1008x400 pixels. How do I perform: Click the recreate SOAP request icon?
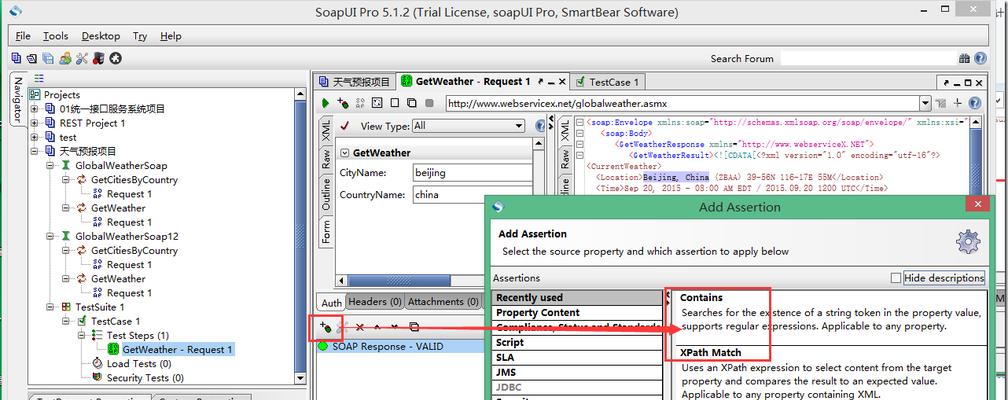360,103
